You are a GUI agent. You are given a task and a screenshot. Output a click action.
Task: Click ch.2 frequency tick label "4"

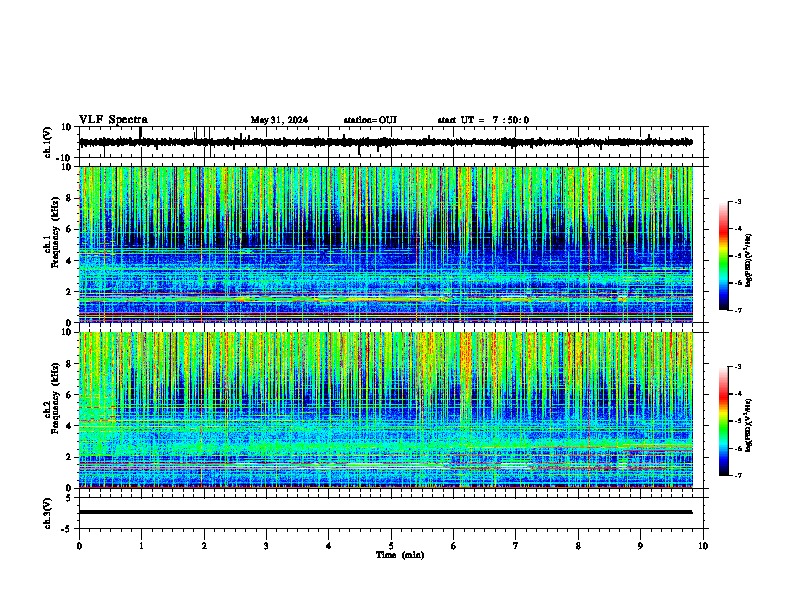coord(69,426)
